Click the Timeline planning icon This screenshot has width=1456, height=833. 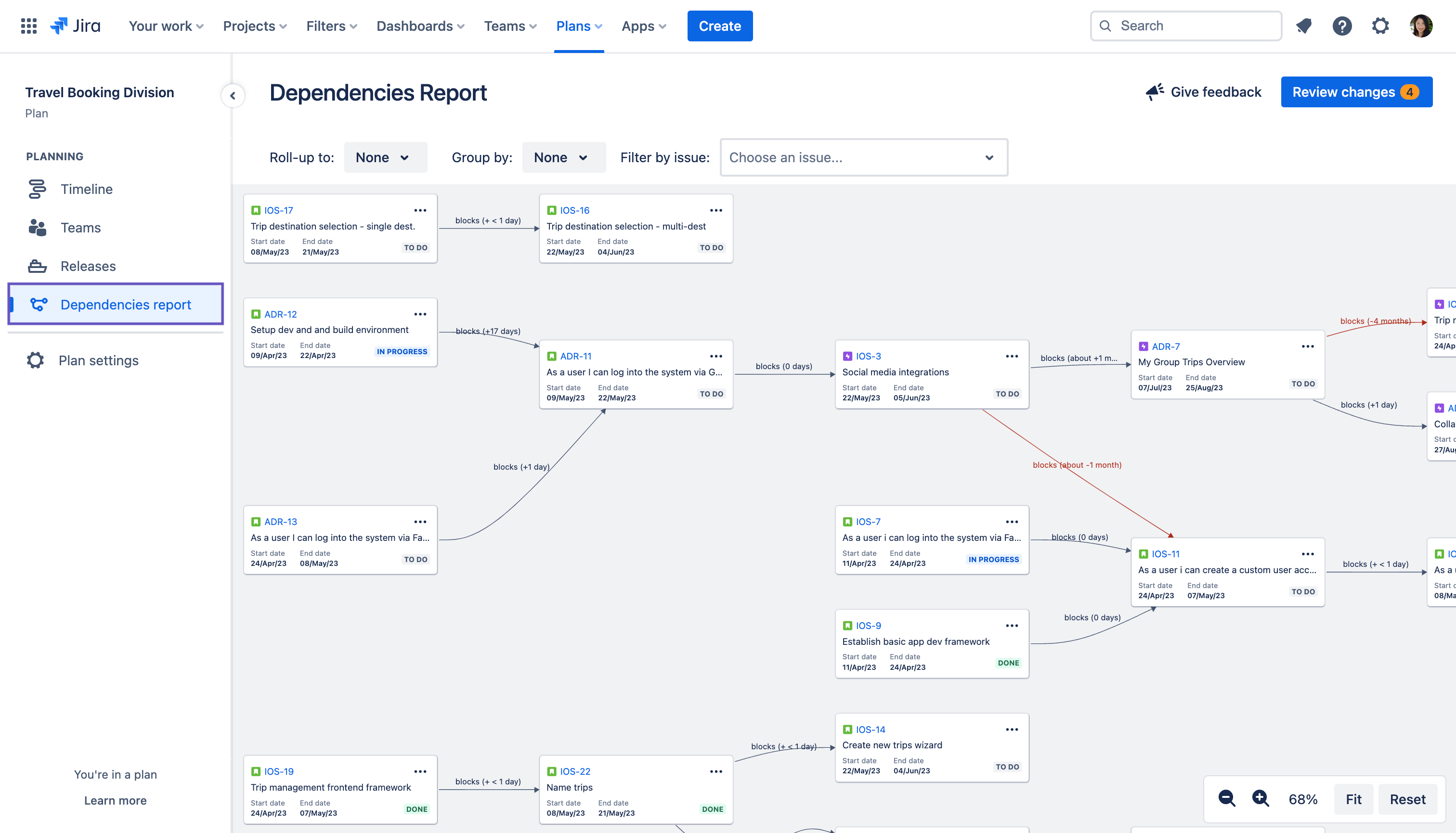coord(36,189)
